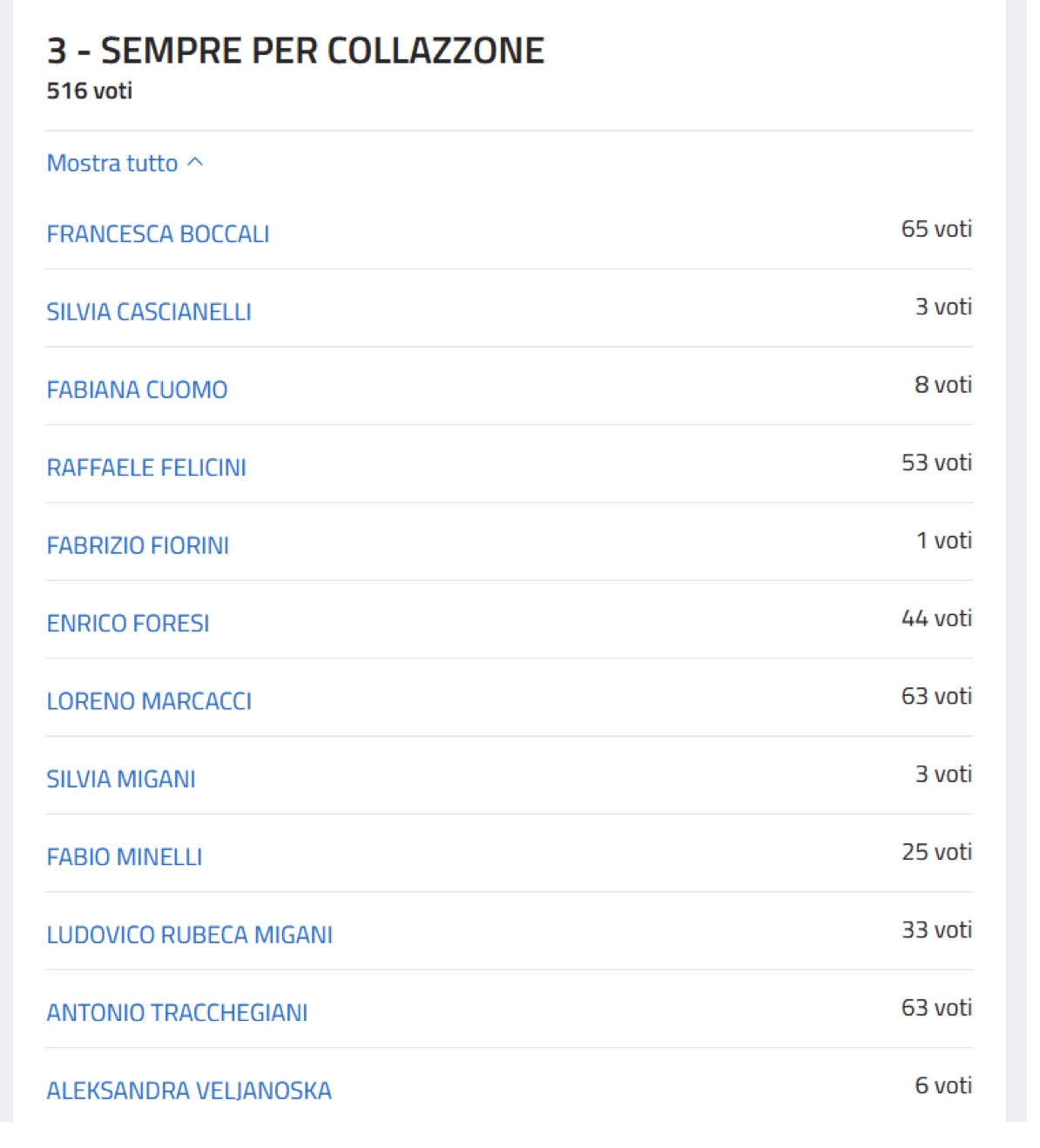Click Enrico Foresi's 44 voti count

pyautogui.click(x=936, y=618)
